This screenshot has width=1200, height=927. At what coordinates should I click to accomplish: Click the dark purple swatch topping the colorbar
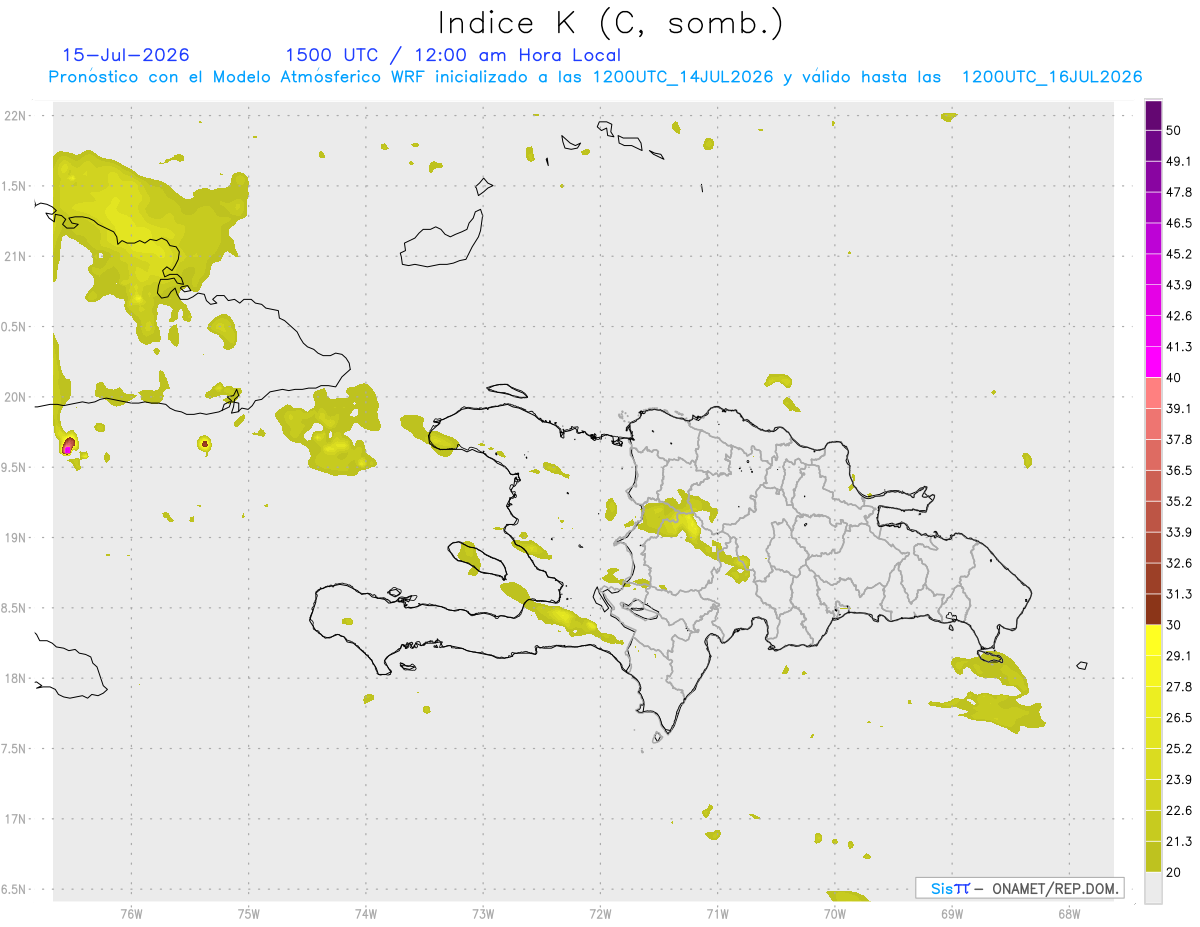click(1153, 115)
